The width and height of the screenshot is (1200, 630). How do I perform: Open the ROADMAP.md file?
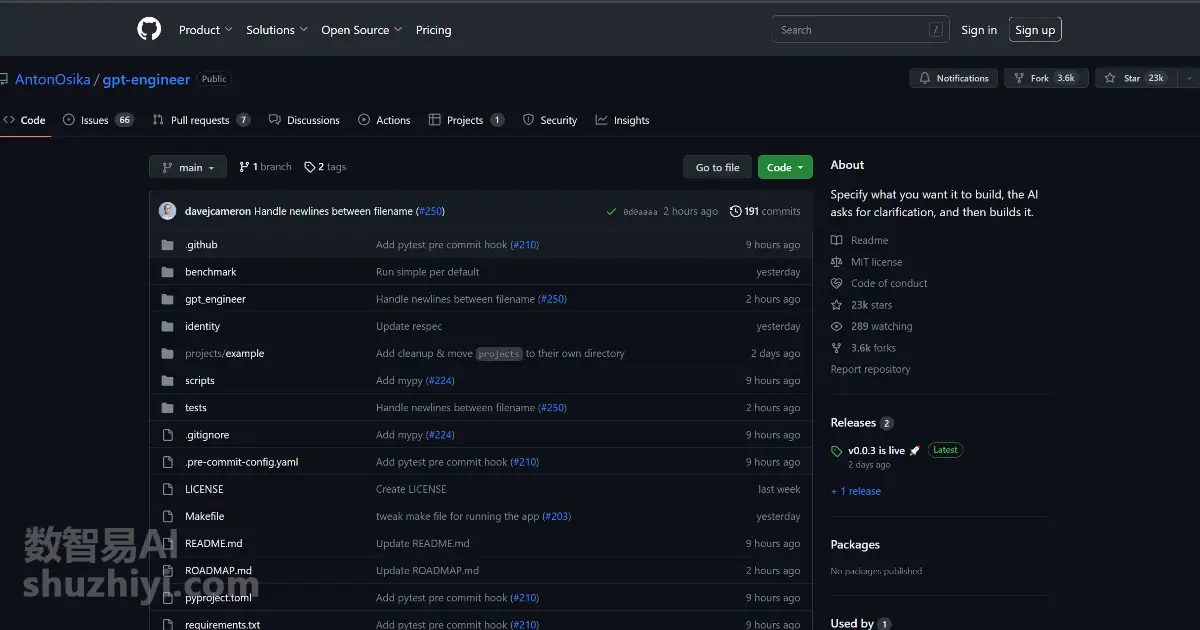tap(218, 570)
